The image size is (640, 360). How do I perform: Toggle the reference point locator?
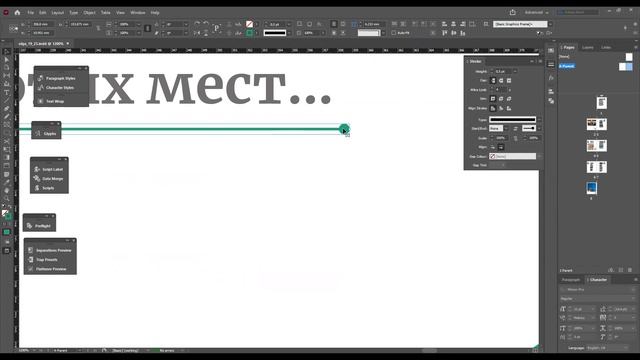tap(13, 28)
